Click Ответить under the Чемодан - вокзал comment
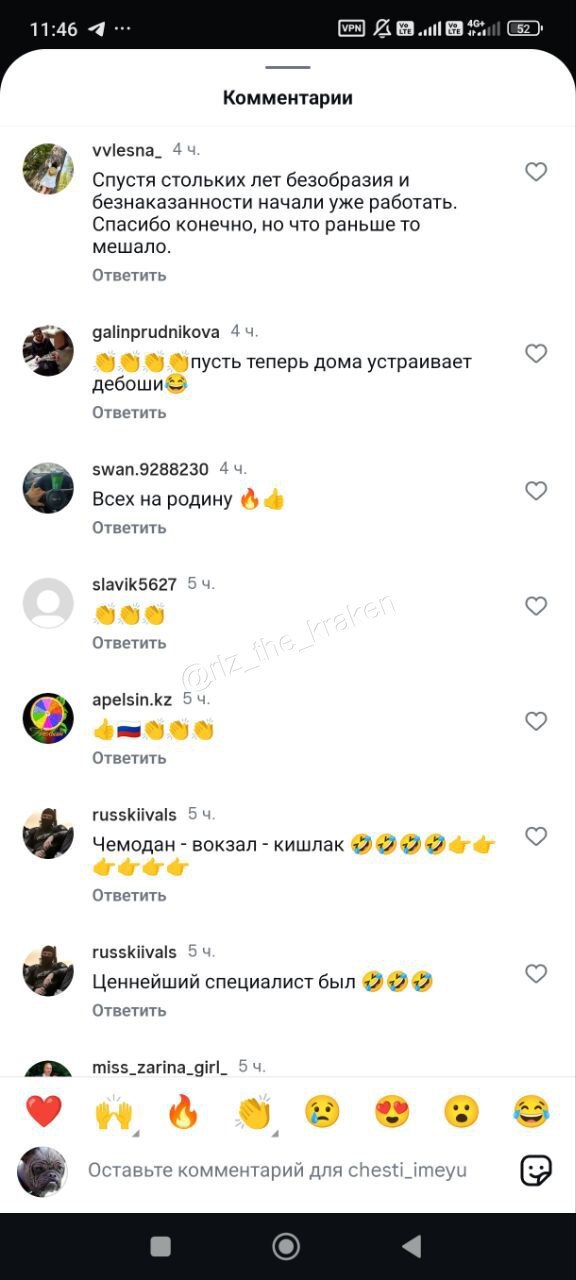The image size is (576, 1280). [x=129, y=895]
